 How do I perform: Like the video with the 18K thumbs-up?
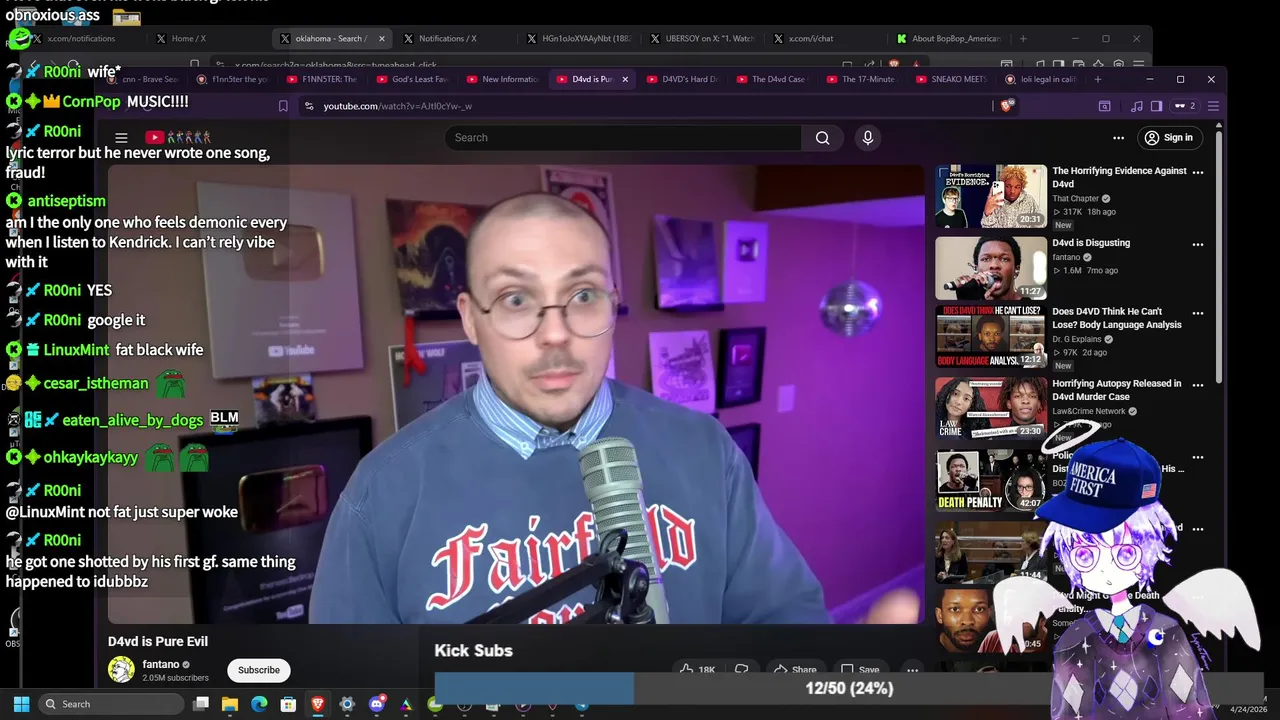point(697,670)
